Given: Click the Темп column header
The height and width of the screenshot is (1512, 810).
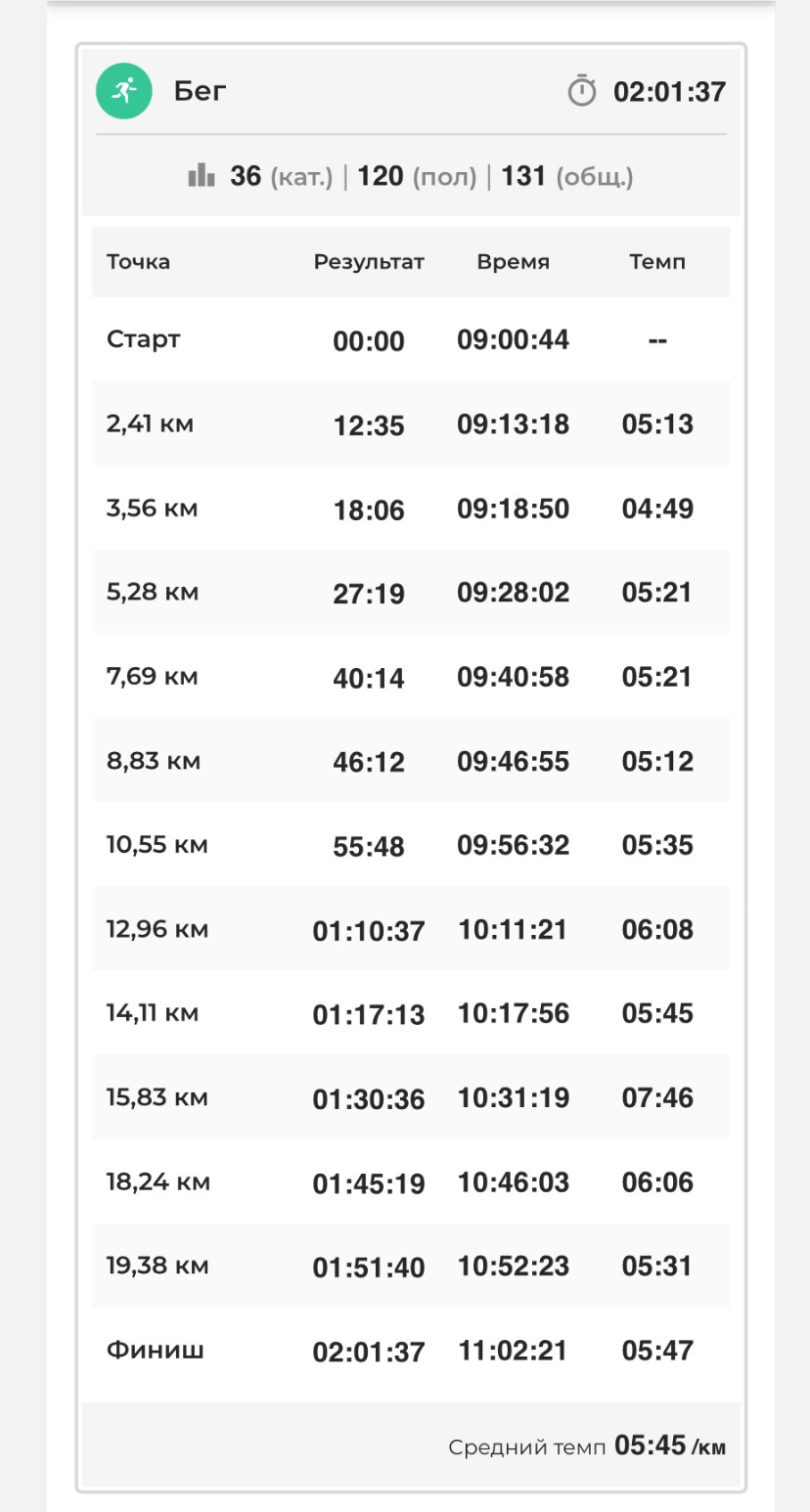Looking at the screenshot, I should (657, 262).
